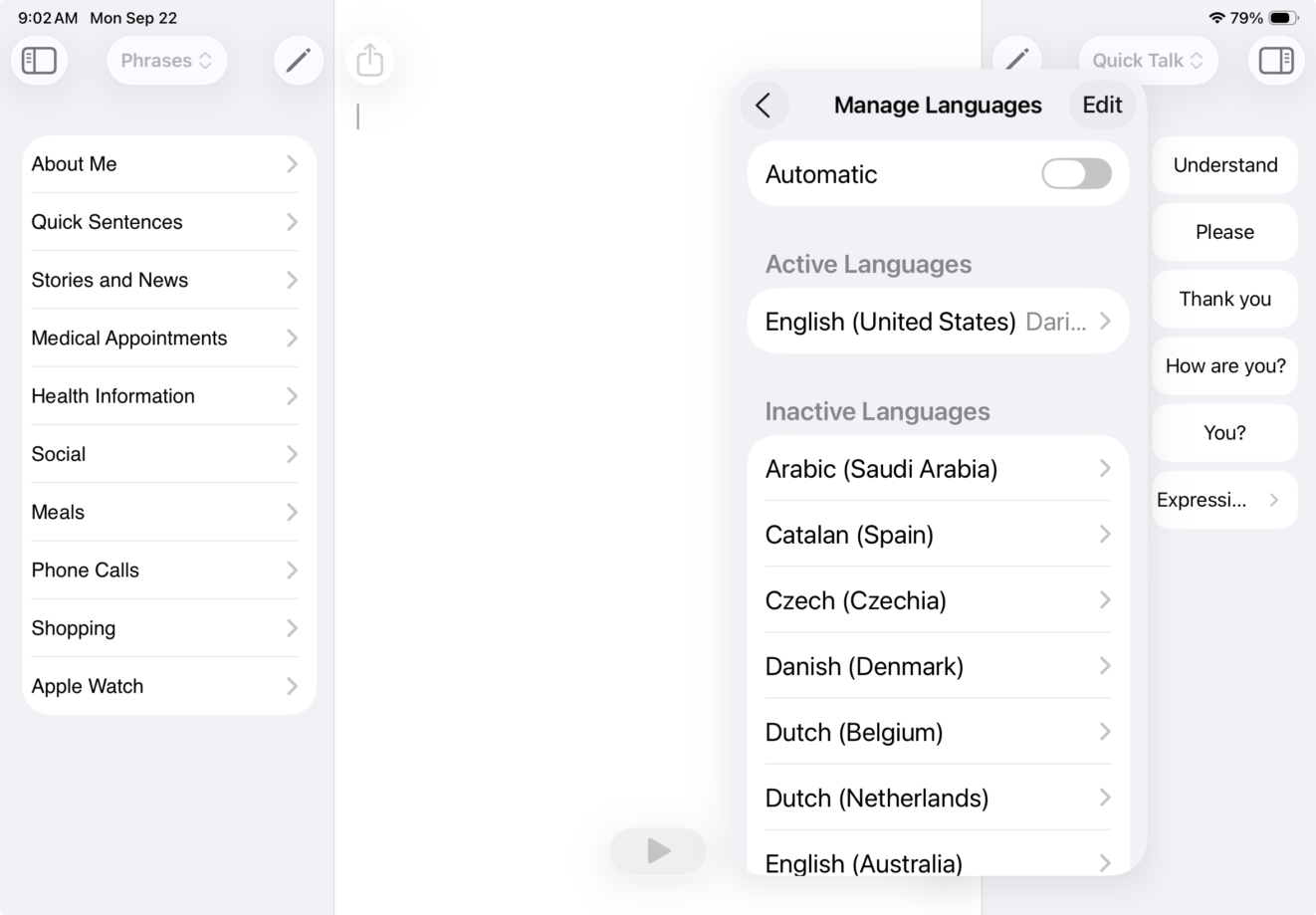Tap the pencil compose icon above the Phrases list
Viewport: 1316px width, 915px height.
pyautogui.click(x=298, y=61)
